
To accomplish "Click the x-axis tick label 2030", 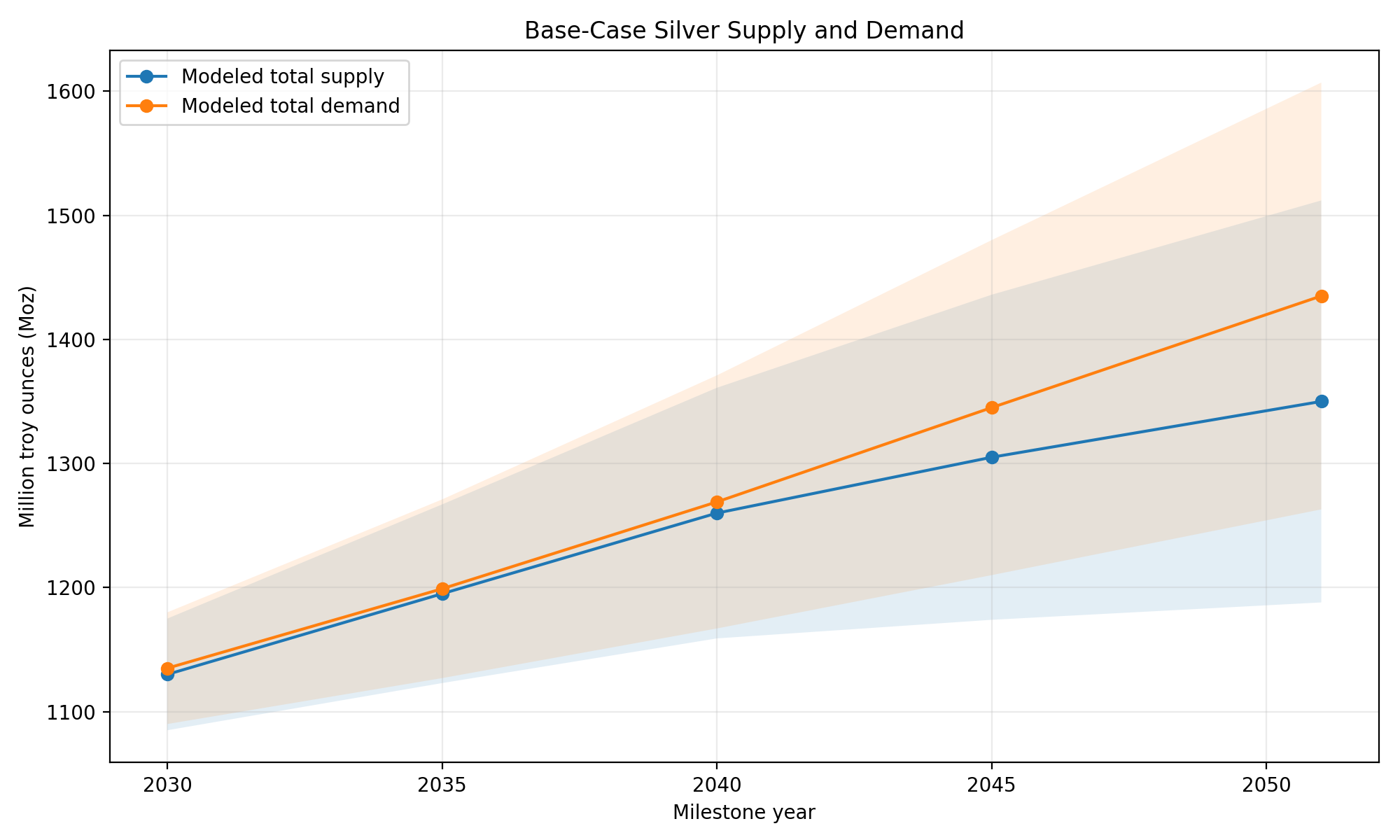I will coord(167,785).
